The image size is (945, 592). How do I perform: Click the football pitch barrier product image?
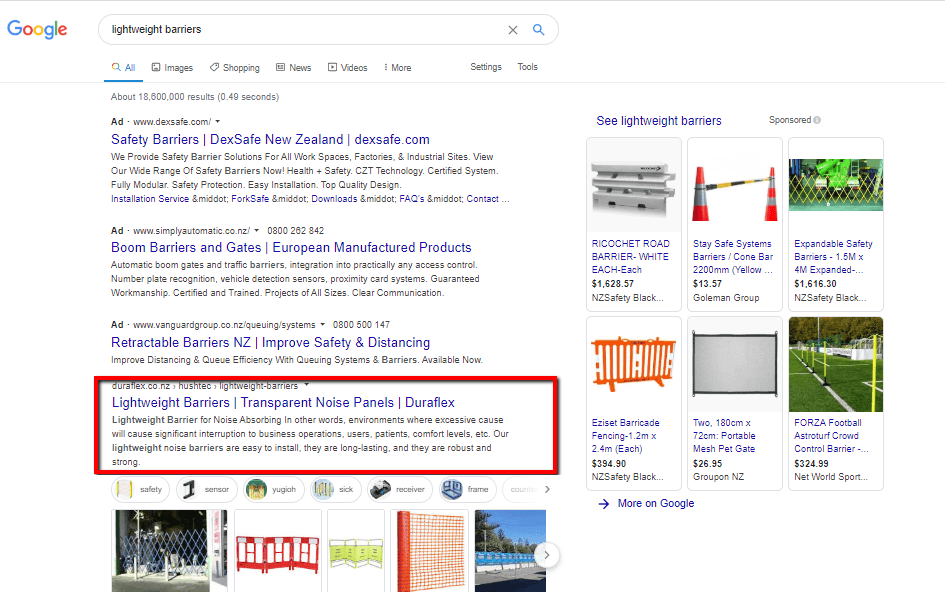(836, 365)
